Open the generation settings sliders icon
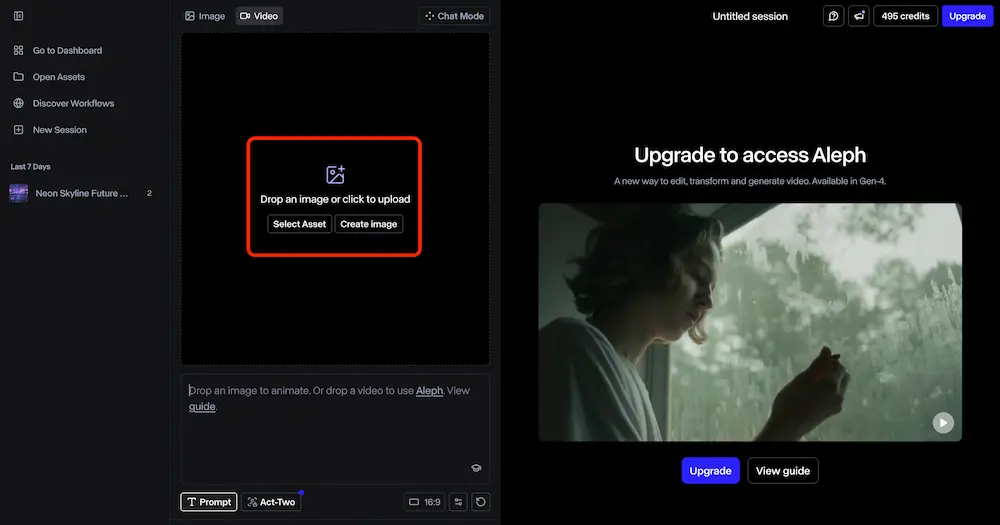1000x525 pixels. point(458,502)
